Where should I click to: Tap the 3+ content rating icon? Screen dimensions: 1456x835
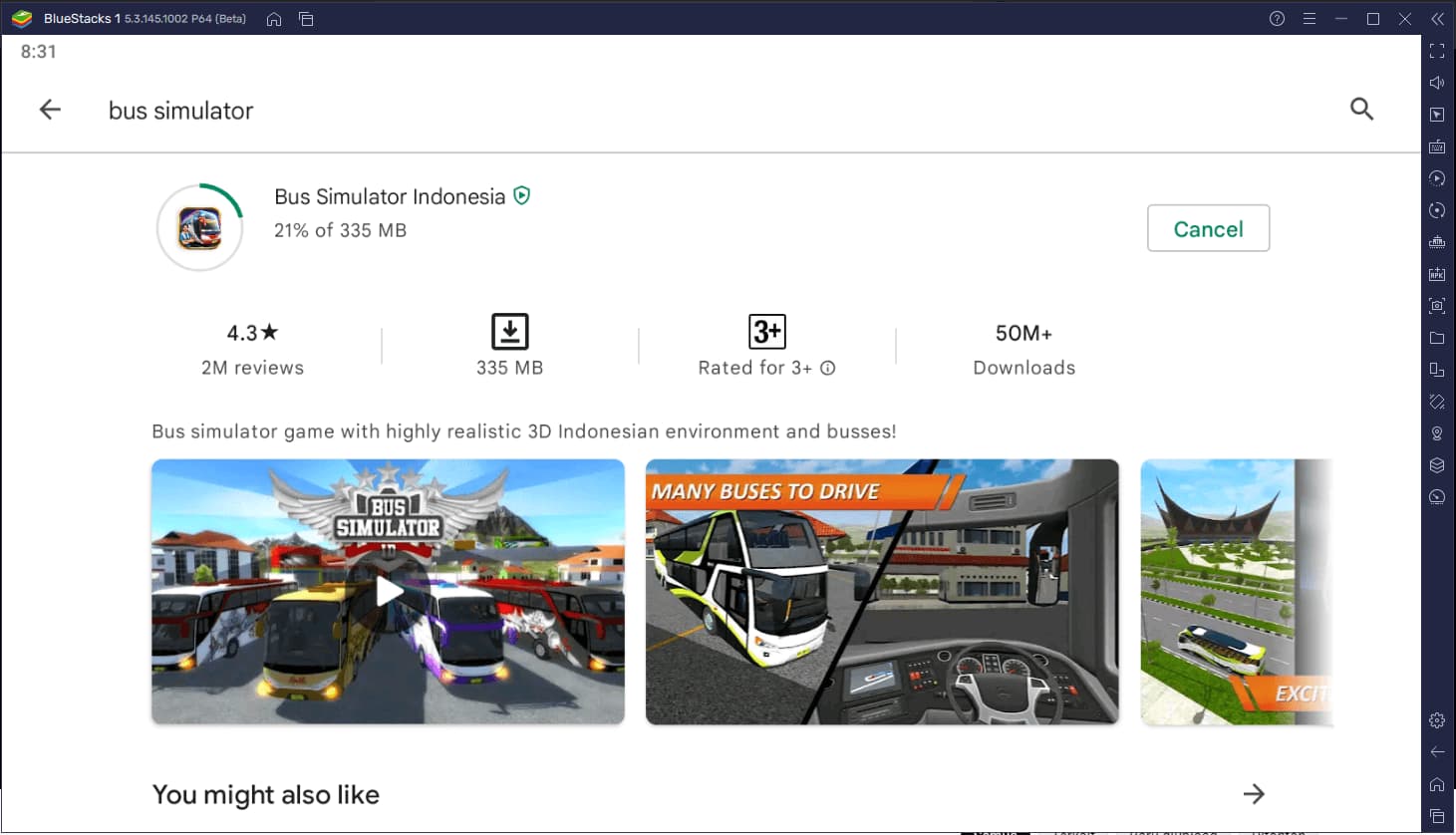(766, 331)
